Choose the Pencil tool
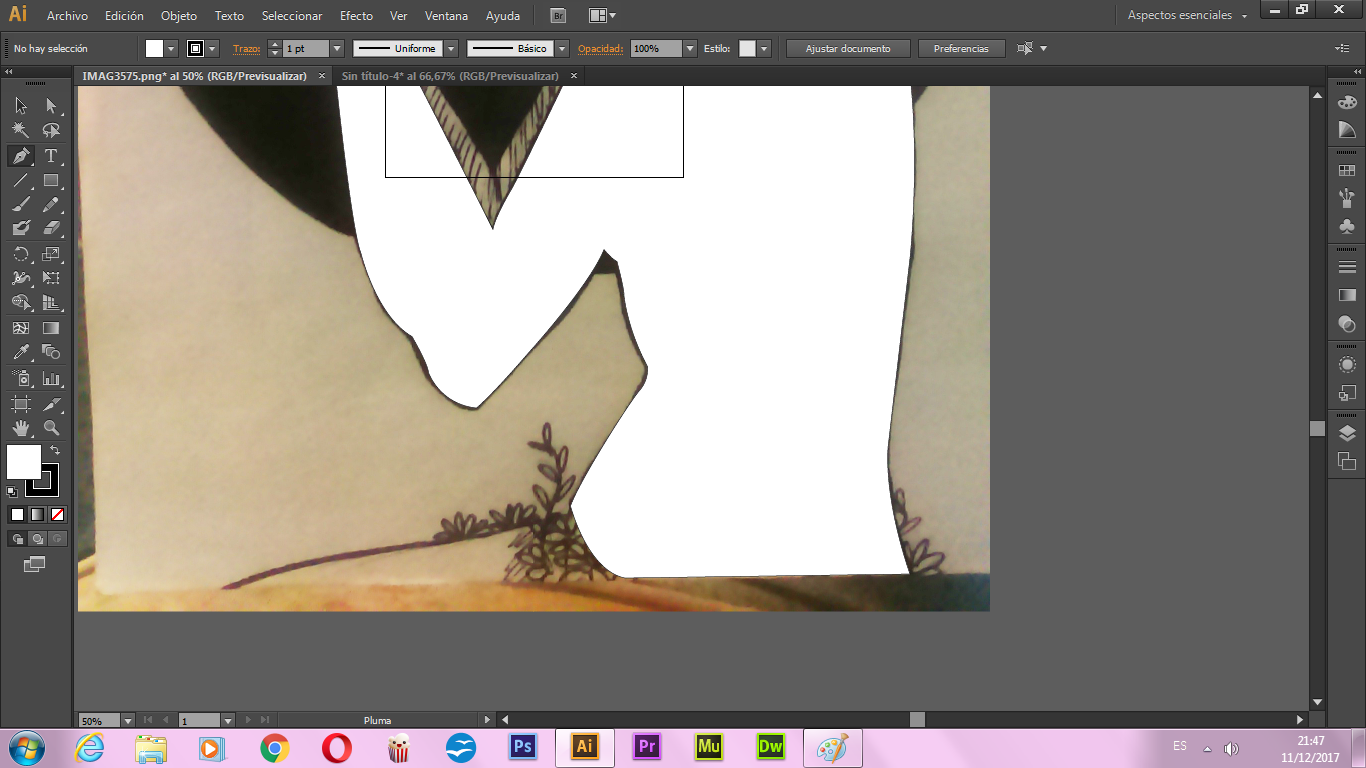Image resolution: width=1366 pixels, height=768 pixels. [51, 205]
